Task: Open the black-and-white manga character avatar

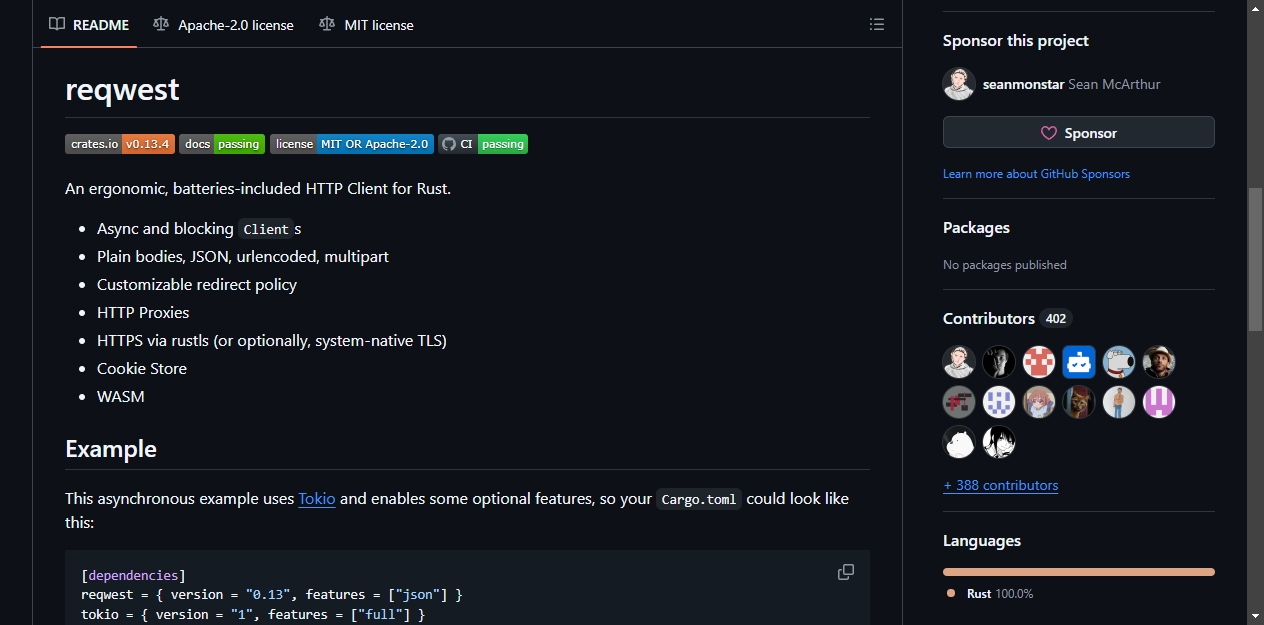Action: [x=999, y=442]
